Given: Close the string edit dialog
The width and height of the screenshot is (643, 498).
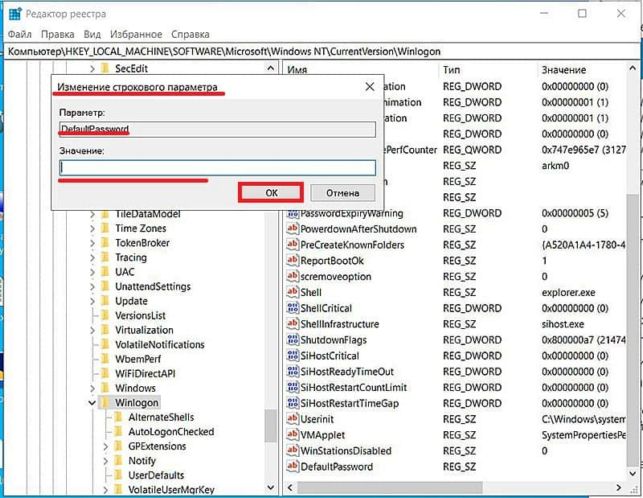Looking at the screenshot, I should [369, 87].
